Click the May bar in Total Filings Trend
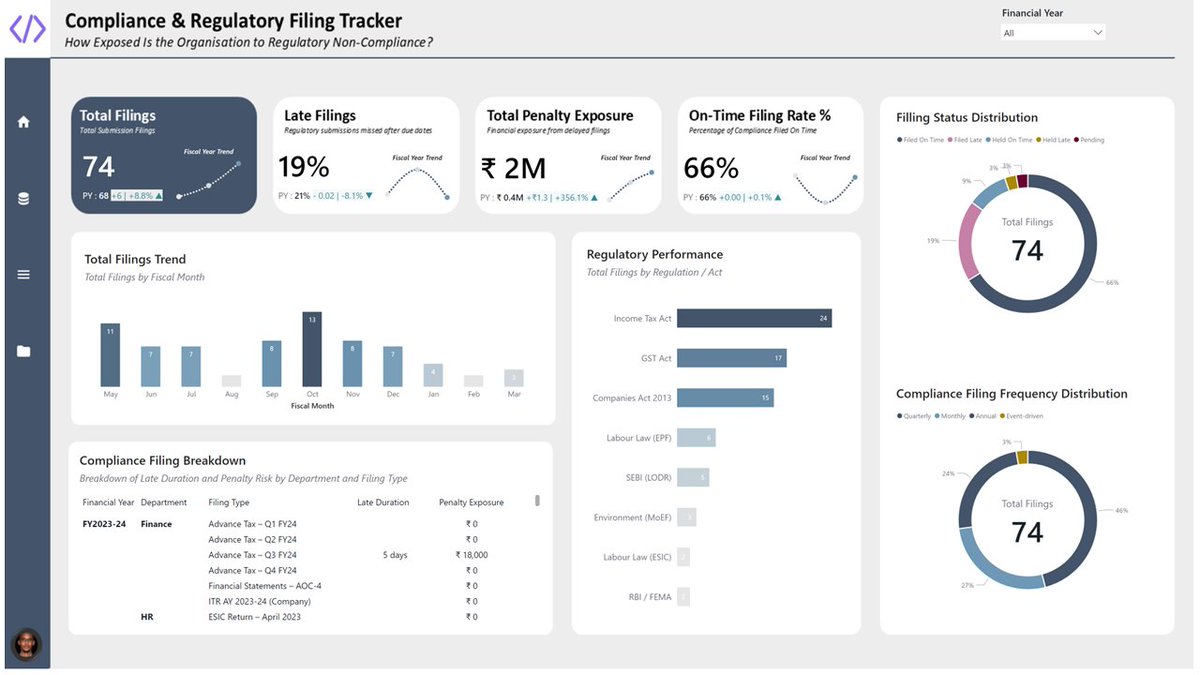Image resolution: width=1200 pixels, height=675 pixels. click(x=110, y=355)
